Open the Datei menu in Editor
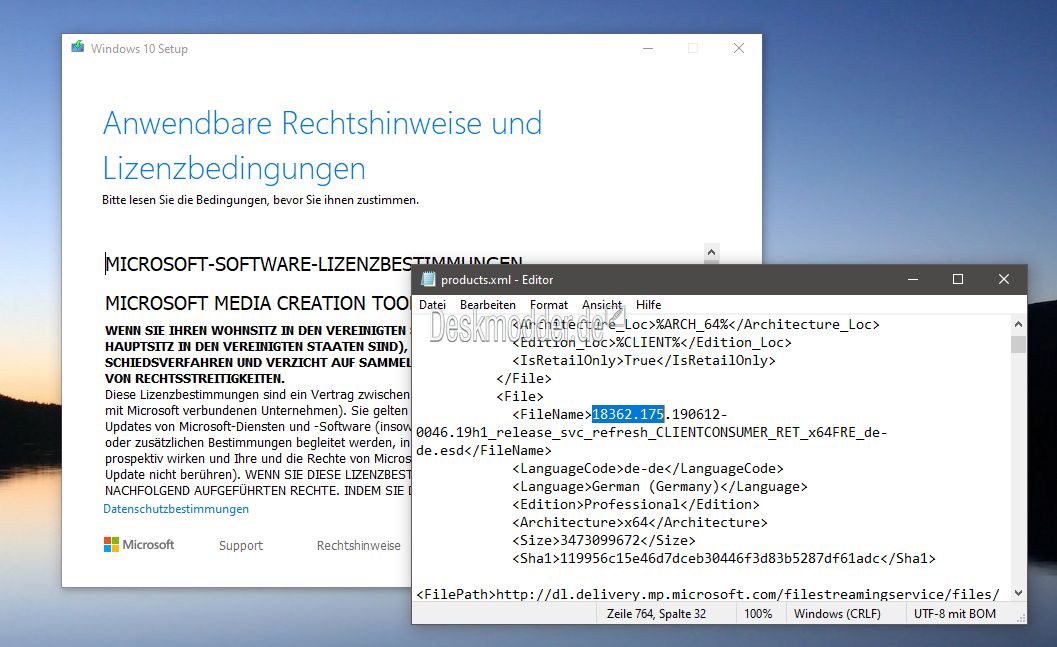Image resolution: width=1057 pixels, height=647 pixels. point(432,305)
